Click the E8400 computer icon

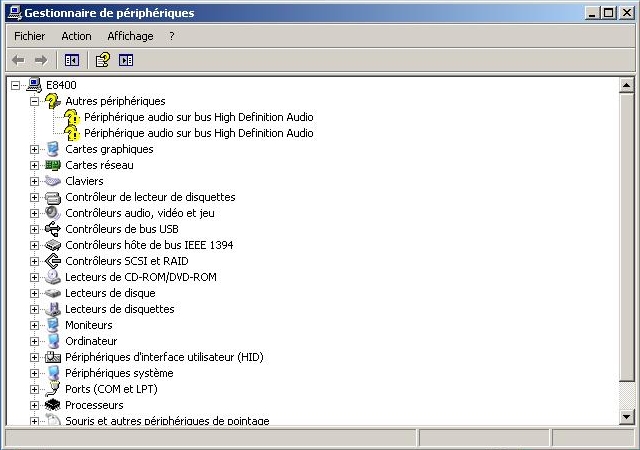pos(34,85)
